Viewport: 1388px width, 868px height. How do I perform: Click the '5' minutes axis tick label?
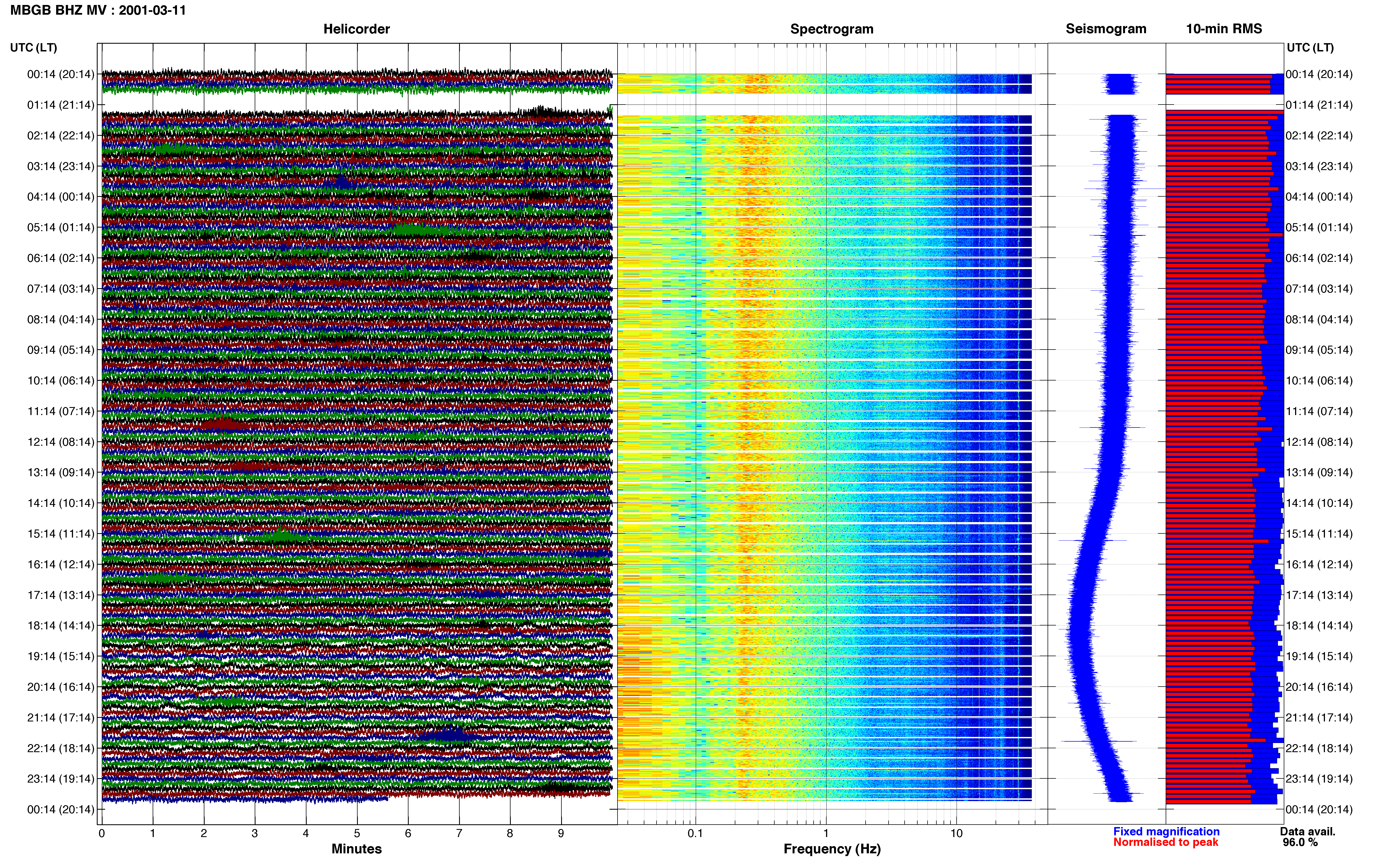tap(357, 833)
